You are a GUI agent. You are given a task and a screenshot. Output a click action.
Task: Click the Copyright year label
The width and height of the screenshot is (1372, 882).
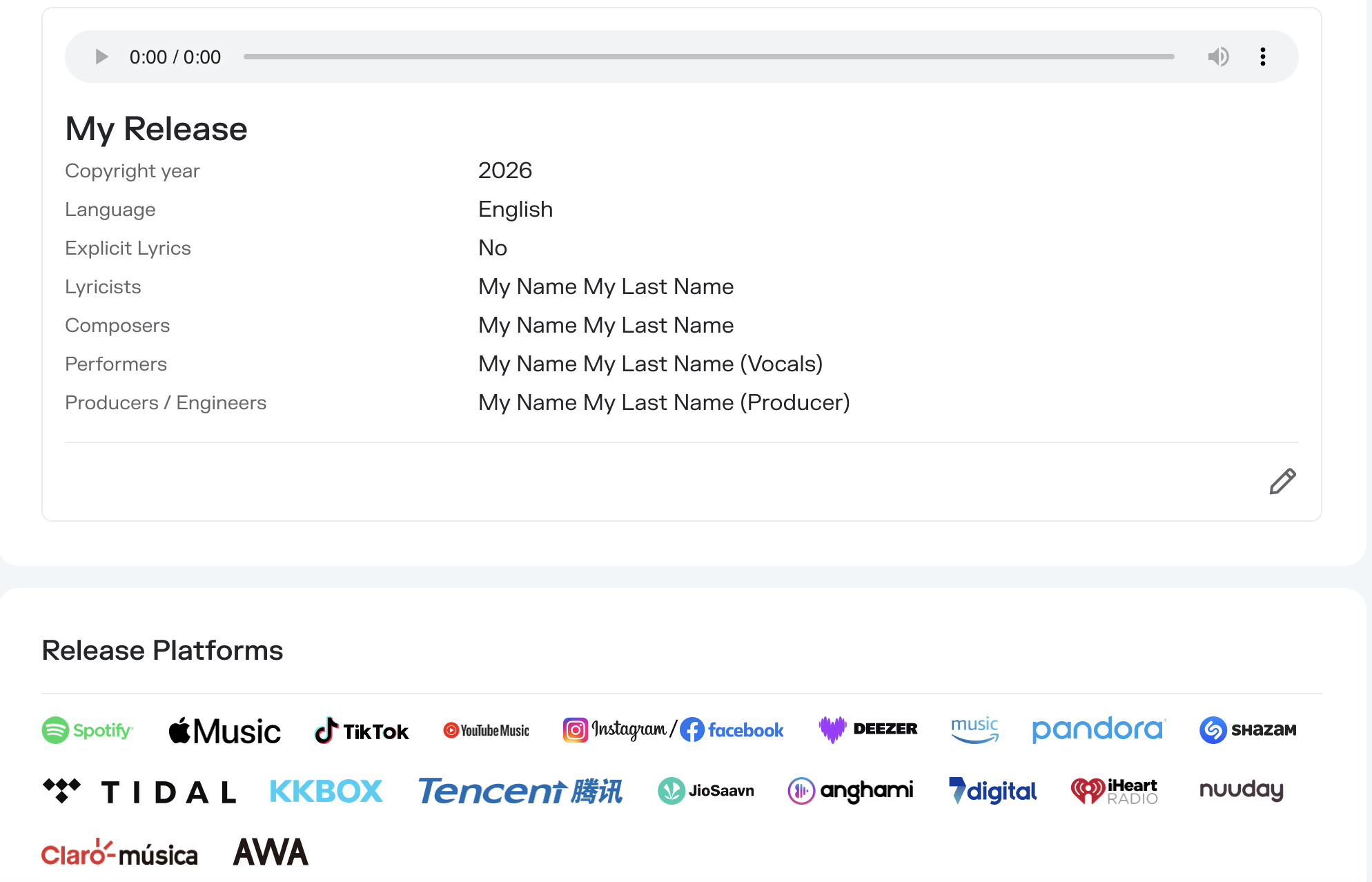click(x=133, y=171)
